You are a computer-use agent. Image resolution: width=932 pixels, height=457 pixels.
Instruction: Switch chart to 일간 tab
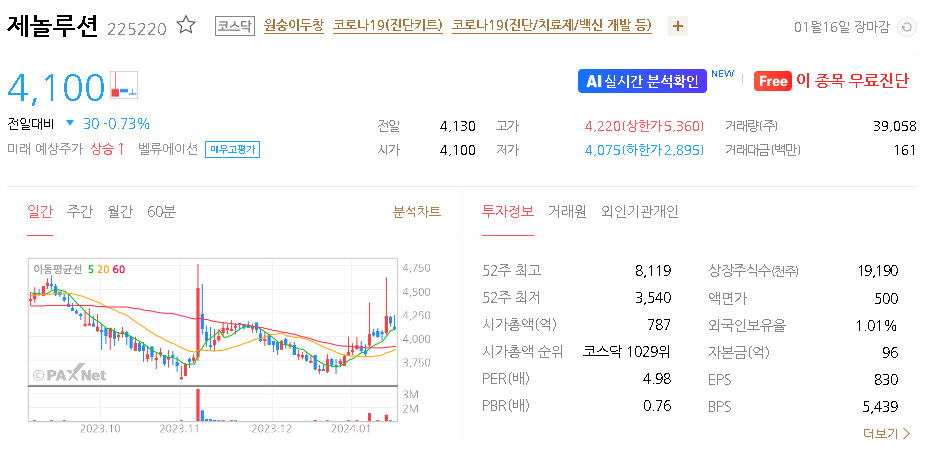(x=40, y=211)
